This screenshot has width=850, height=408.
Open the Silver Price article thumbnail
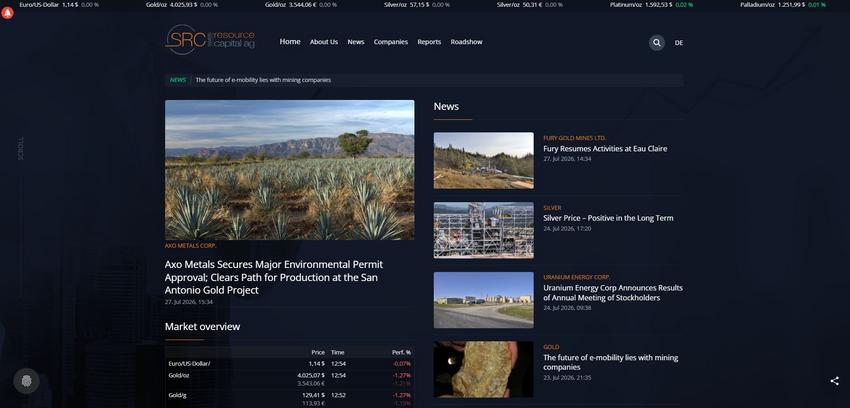coord(484,230)
